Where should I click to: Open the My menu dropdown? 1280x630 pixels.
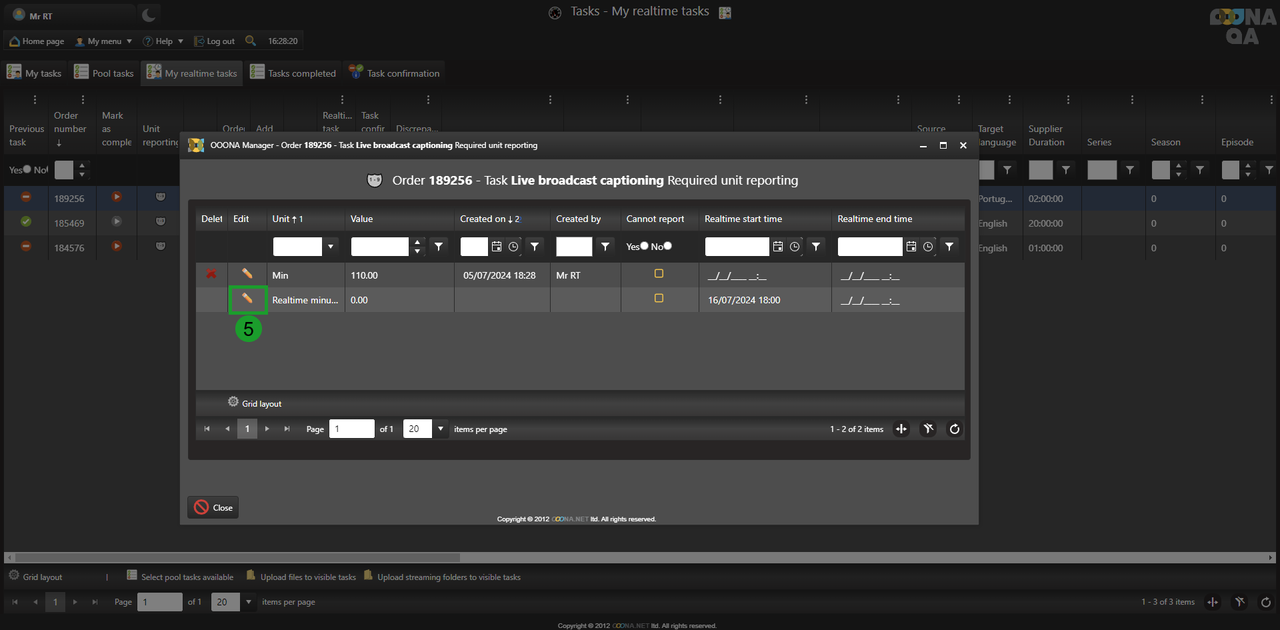[104, 41]
